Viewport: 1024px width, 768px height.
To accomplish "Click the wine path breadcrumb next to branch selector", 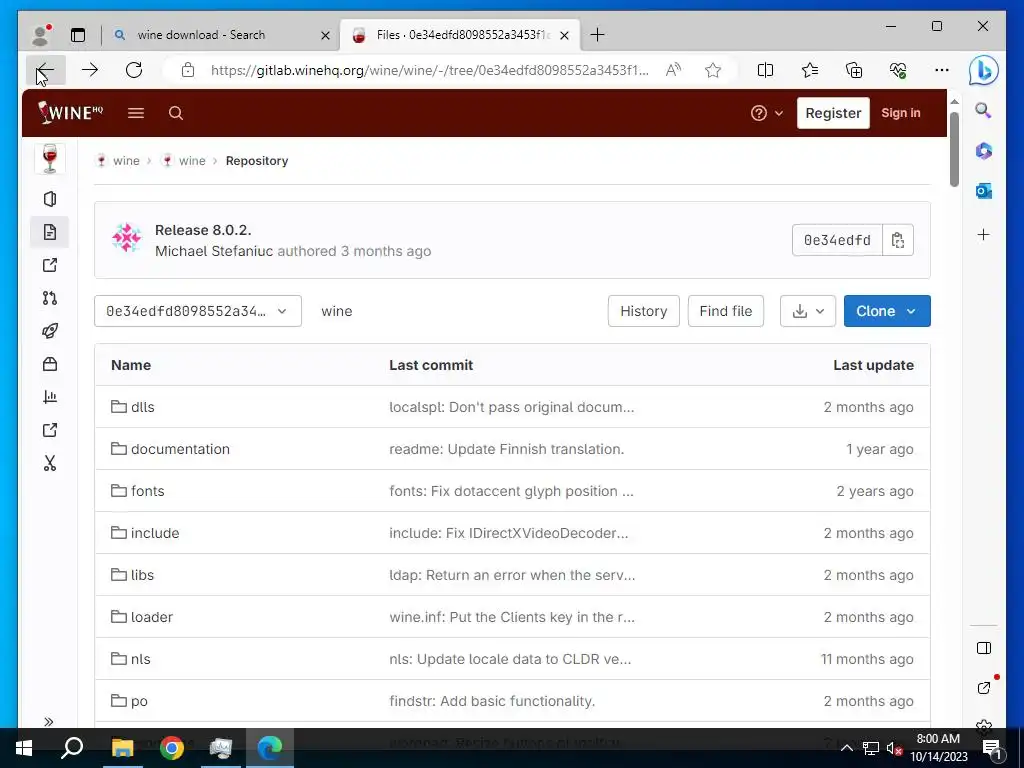I will 336,312.
